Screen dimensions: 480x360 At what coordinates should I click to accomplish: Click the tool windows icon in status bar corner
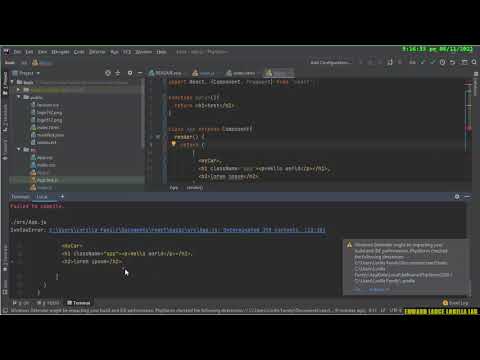(x=5, y=311)
